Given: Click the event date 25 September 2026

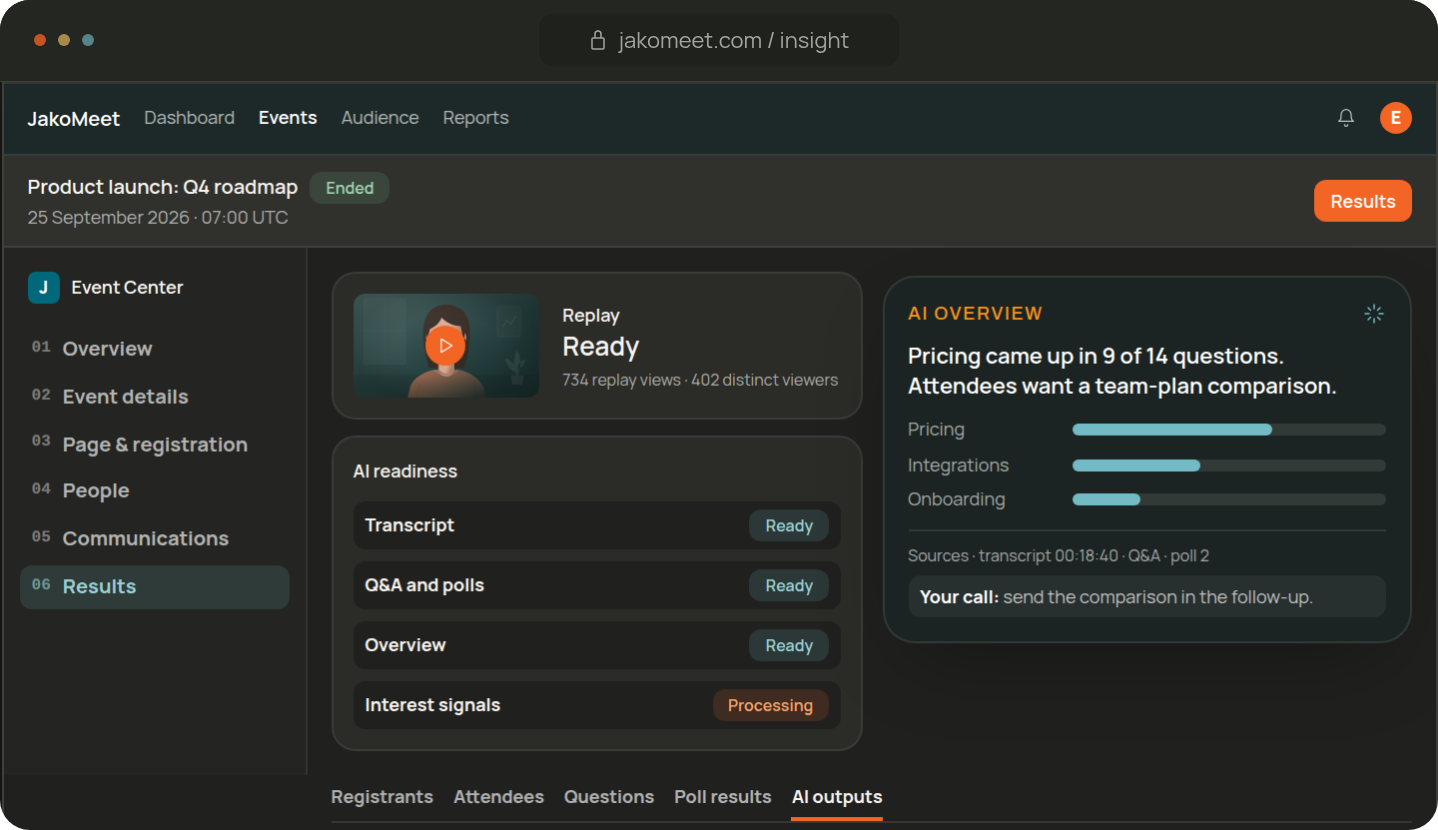Looking at the screenshot, I should click(108, 218).
